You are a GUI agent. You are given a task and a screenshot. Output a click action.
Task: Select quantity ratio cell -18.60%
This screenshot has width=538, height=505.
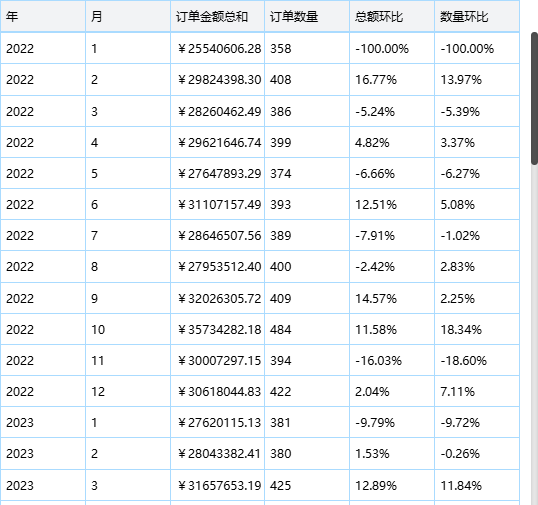pyautogui.click(x=477, y=361)
